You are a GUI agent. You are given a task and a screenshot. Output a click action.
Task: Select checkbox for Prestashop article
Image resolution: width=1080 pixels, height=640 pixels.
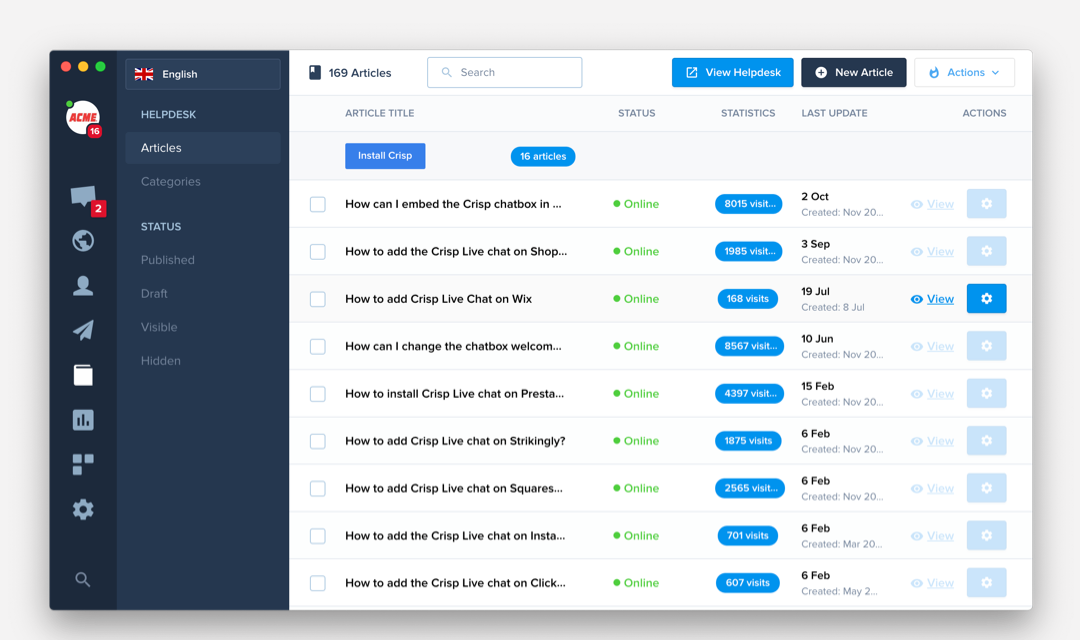click(318, 394)
